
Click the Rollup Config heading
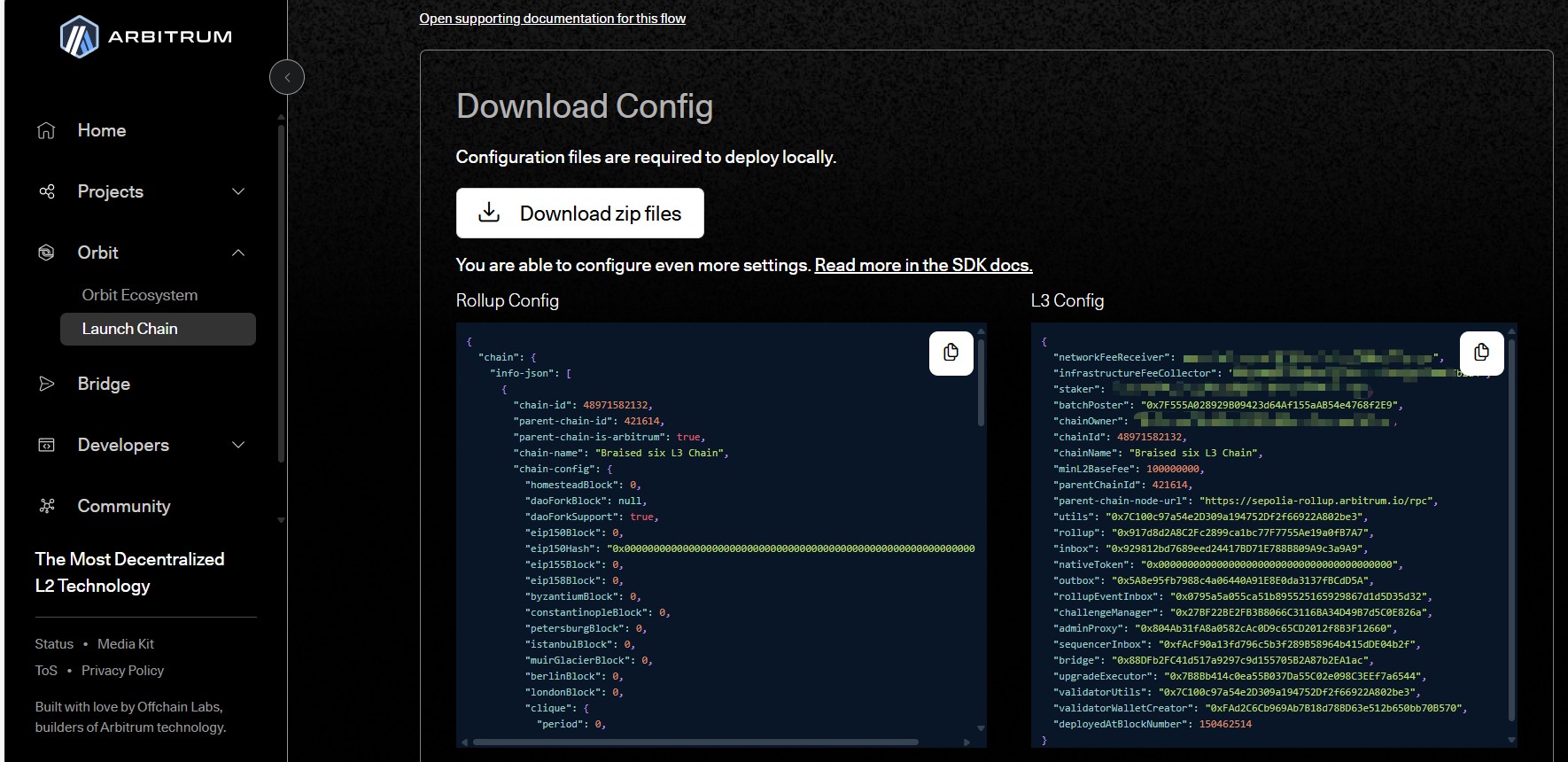point(507,300)
